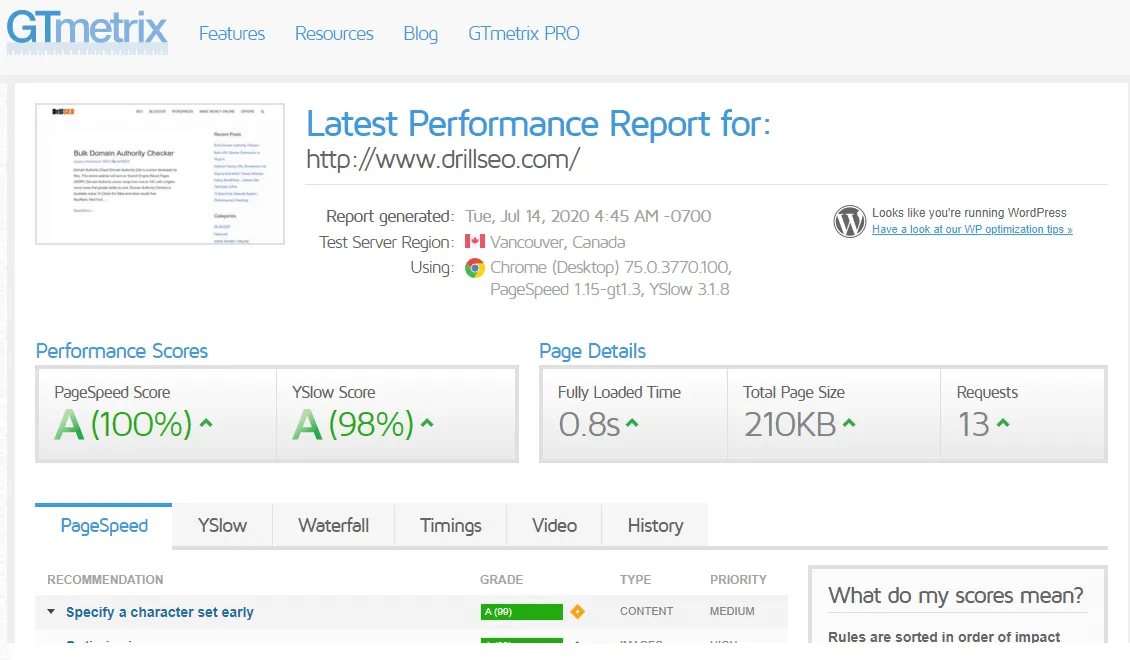Screen dimensions: 1130x660
Task: Open the Features menu
Action: click(x=232, y=34)
